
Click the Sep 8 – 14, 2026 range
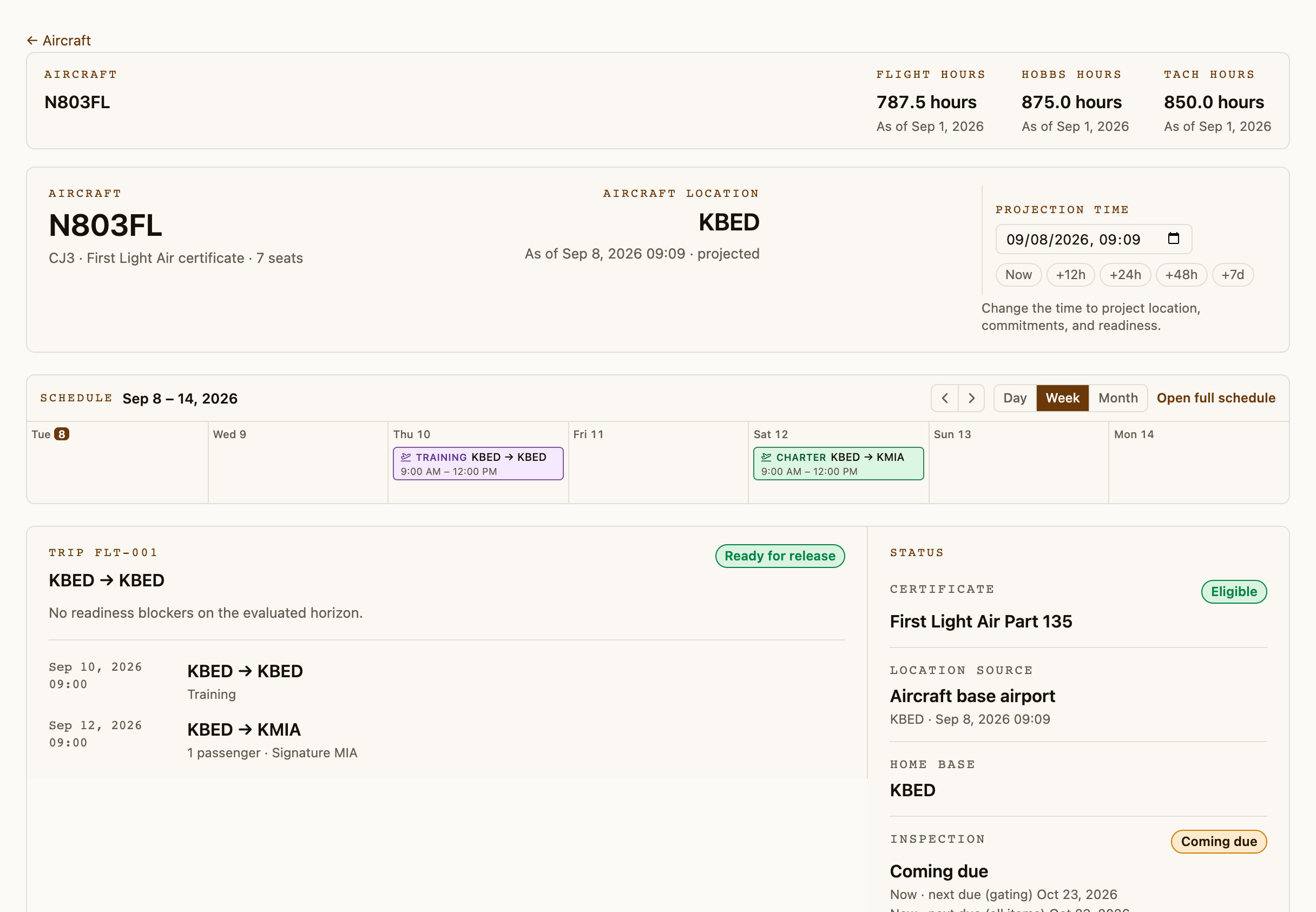click(x=180, y=399)
